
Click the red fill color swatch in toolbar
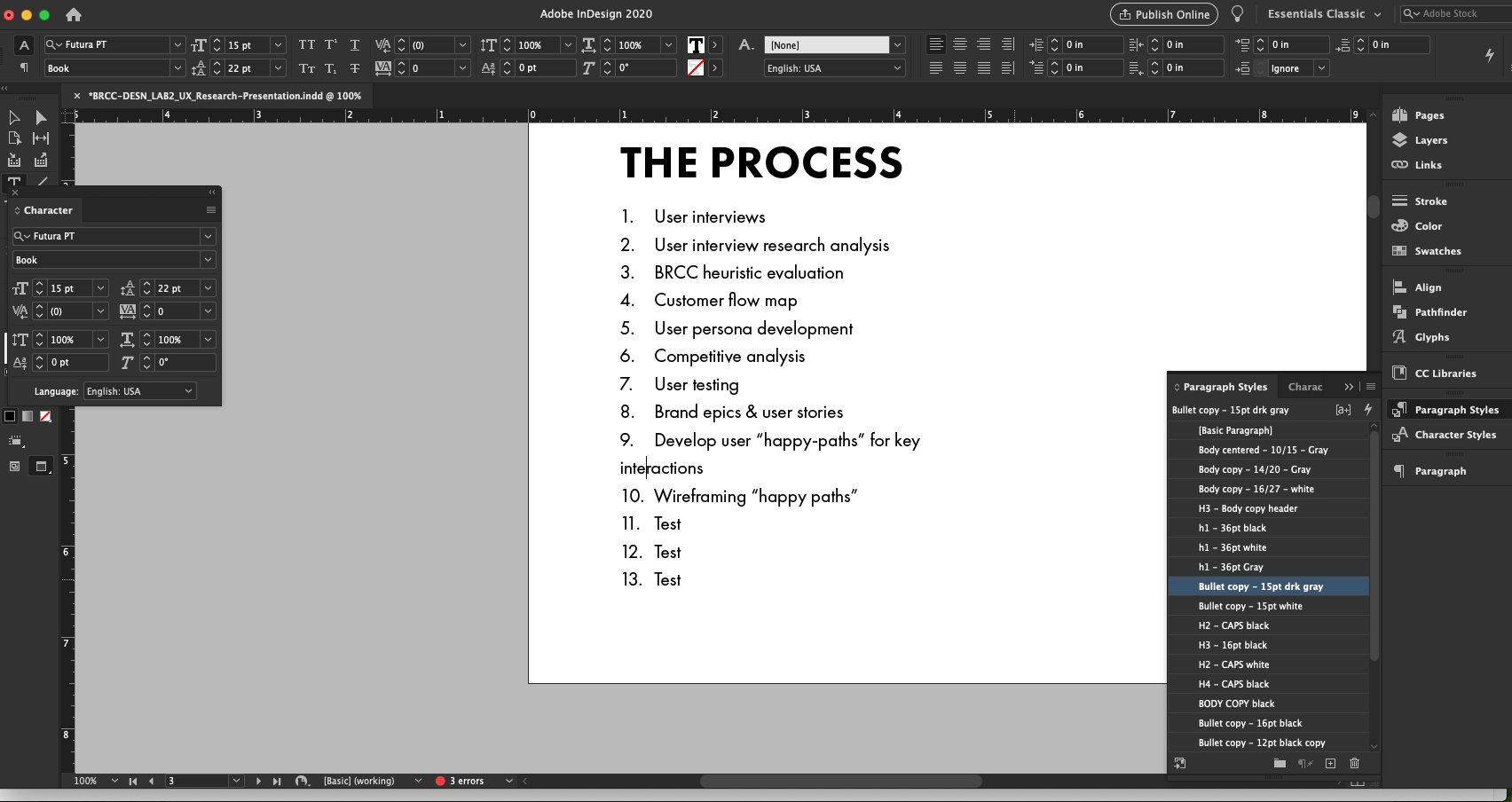pyautogui.click(x=45, y=417)
